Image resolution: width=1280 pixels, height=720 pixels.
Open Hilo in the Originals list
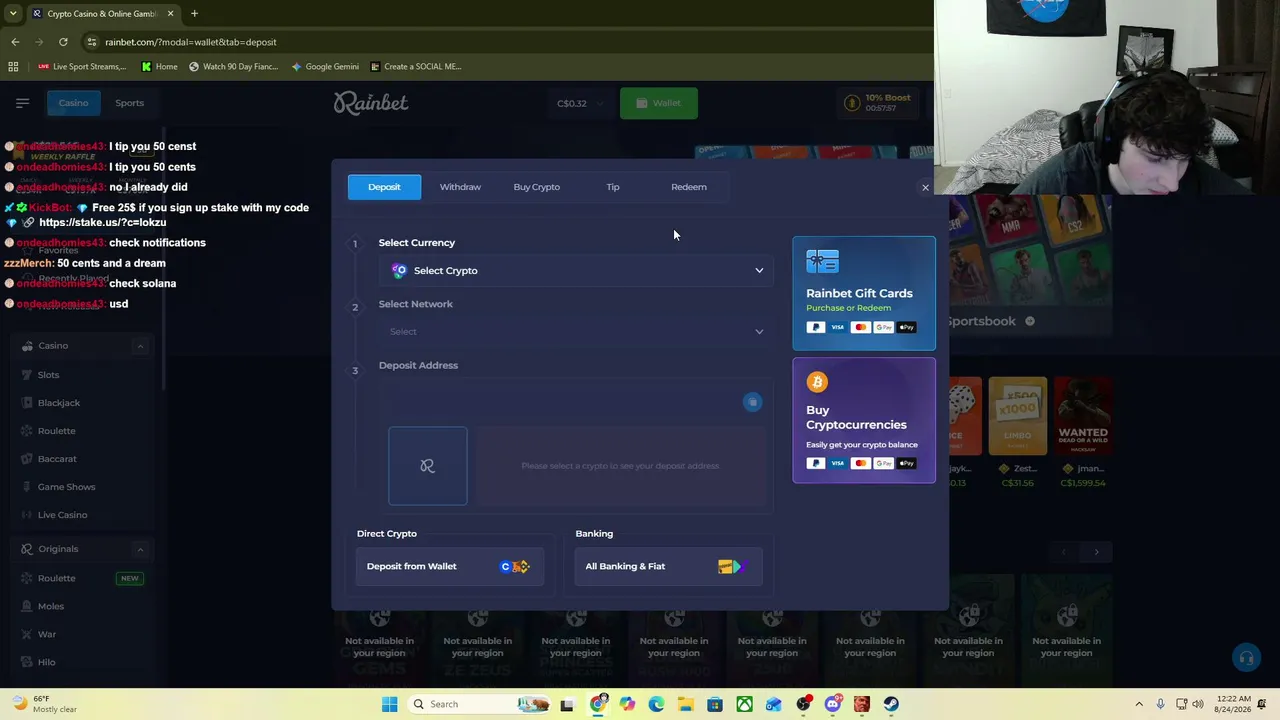46,662
